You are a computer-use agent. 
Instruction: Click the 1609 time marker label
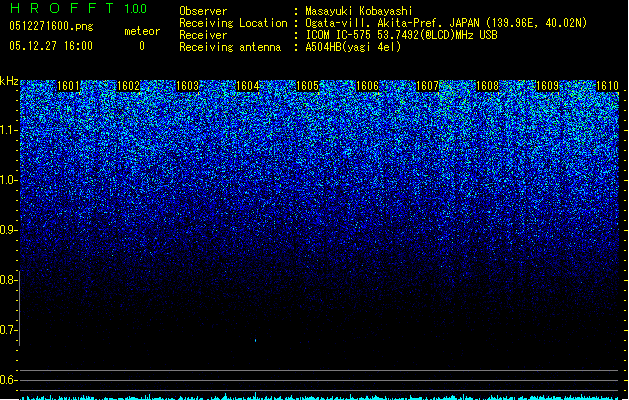pyautogui.click(x=547, y=86)
